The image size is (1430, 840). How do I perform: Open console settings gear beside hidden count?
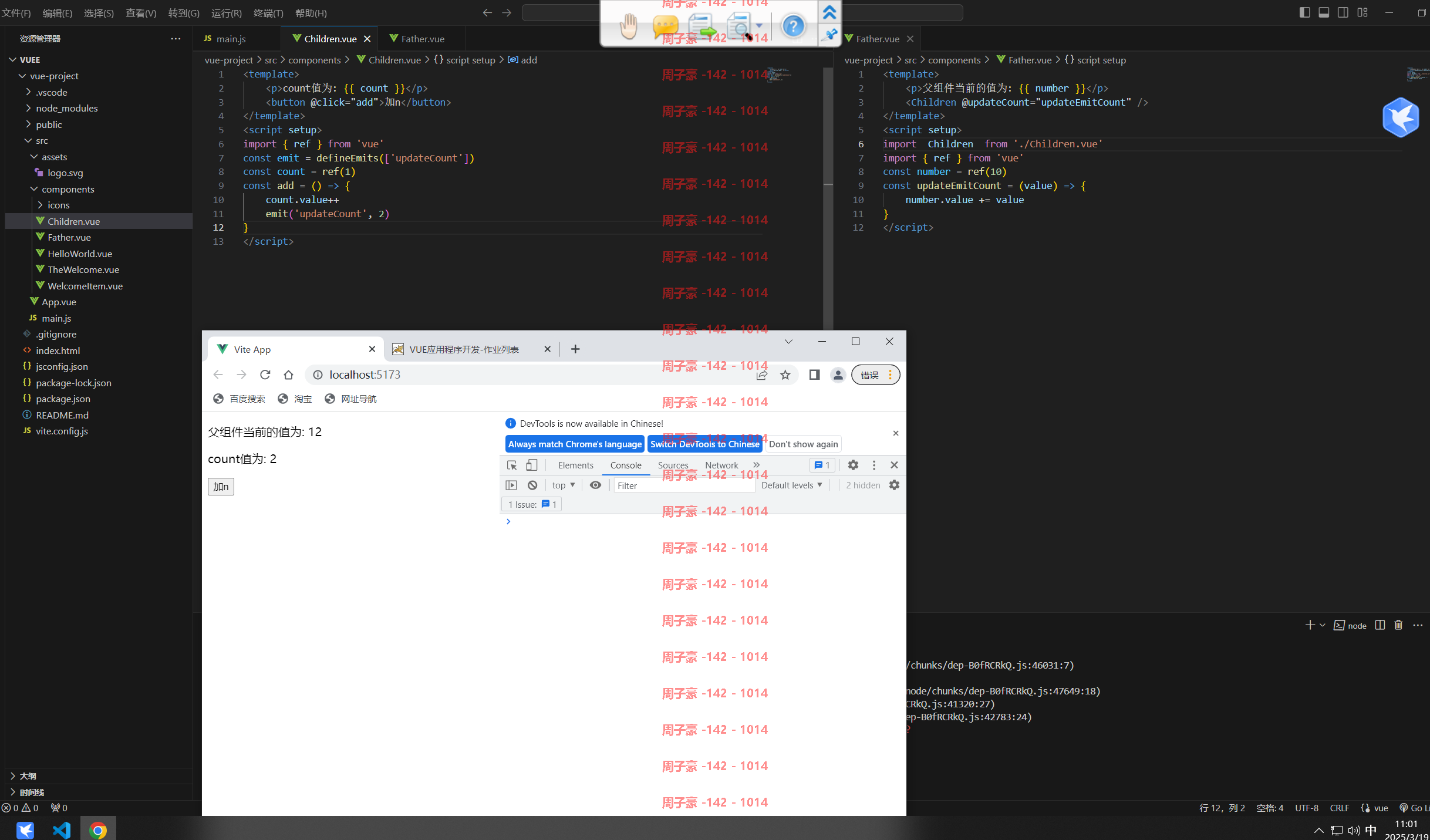894,485
